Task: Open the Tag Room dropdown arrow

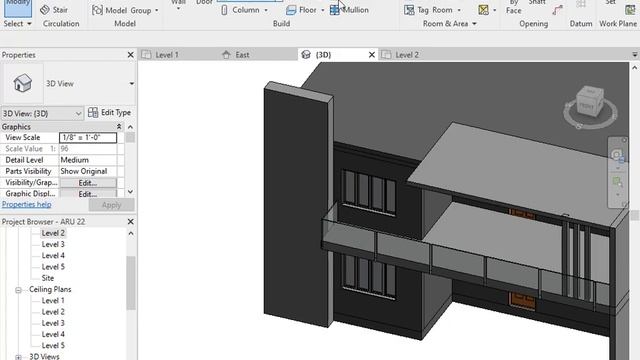Action: (x=459, y=10)
